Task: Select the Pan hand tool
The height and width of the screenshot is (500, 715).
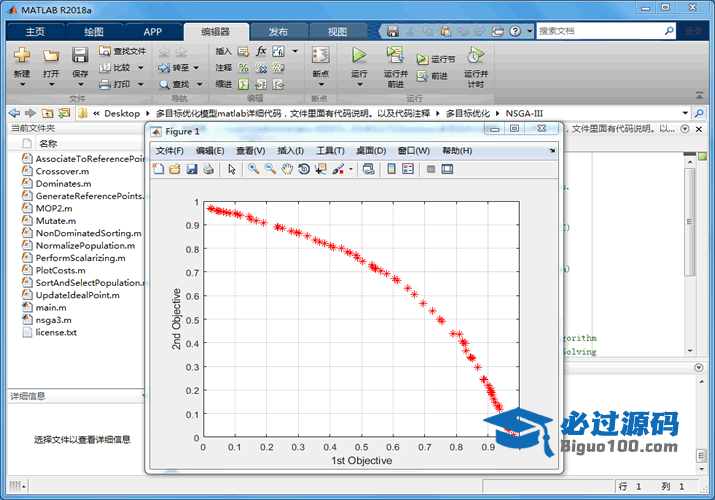Action: (287, 169)
